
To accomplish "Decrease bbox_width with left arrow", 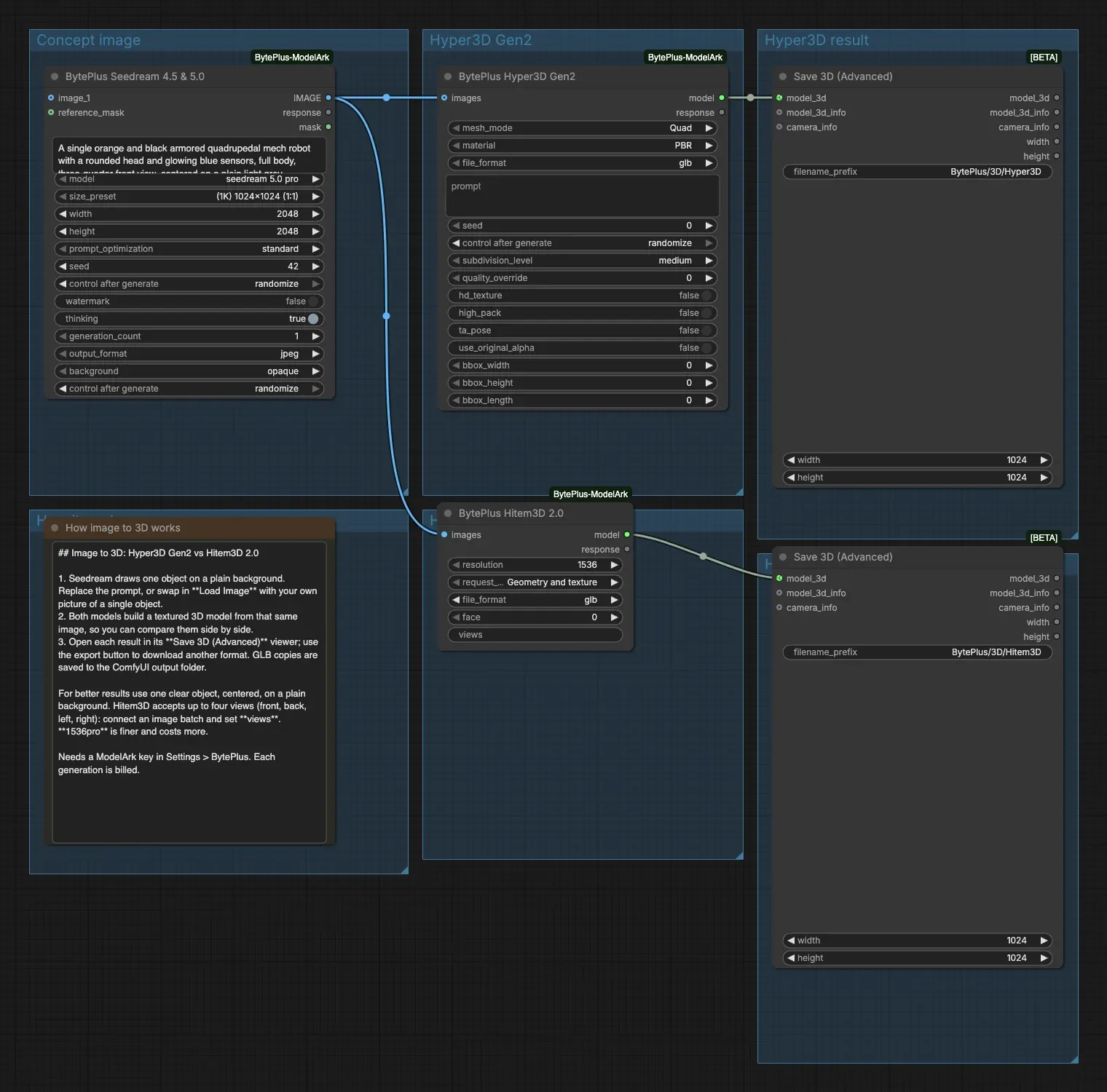I will (x=456, y=365).
